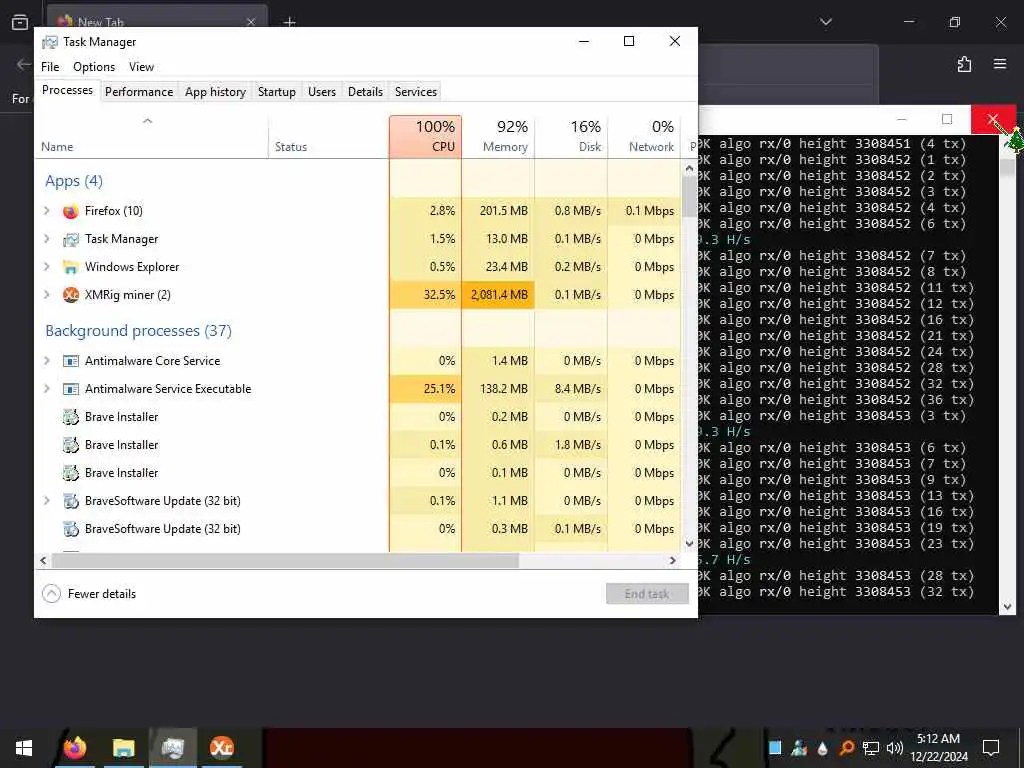
Task: Click the horizontal scrollbar in Task Manager
Action: tap(285, 560)
